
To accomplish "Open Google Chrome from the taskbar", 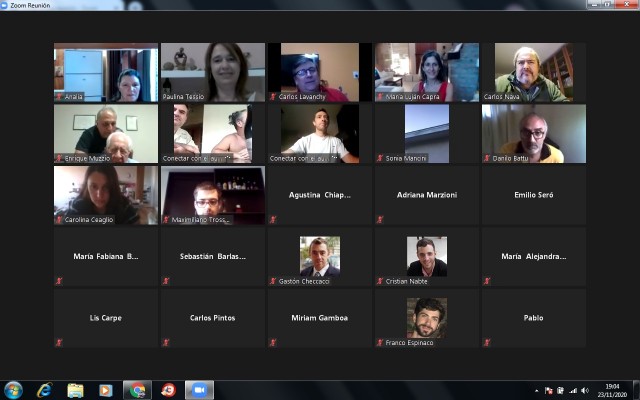I will (x=137, y=390).
